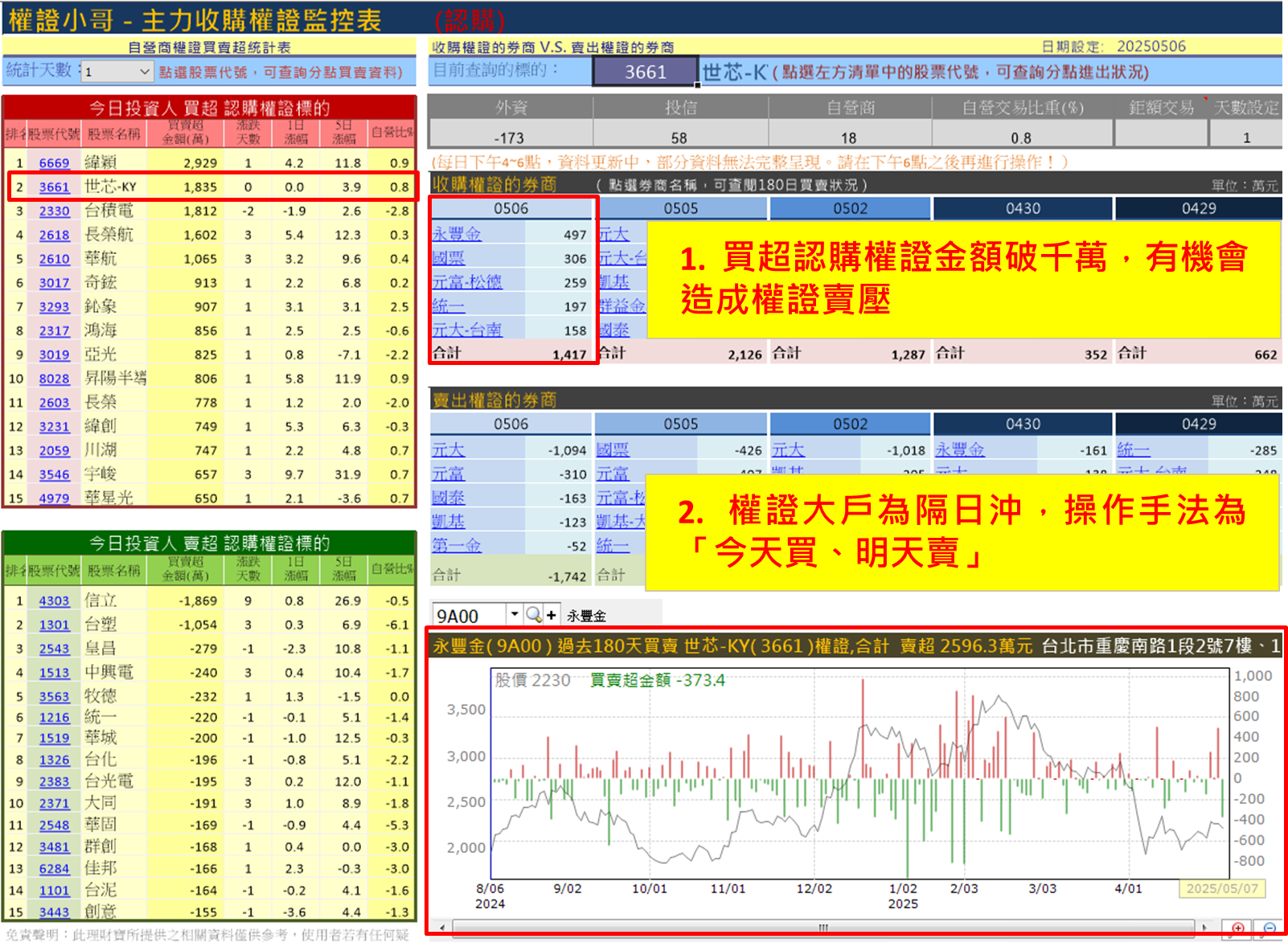The width and height of the screenshot is (1288, 943).
Task: Open stock code 2383 台光電
Action: [x=54, y=781]
